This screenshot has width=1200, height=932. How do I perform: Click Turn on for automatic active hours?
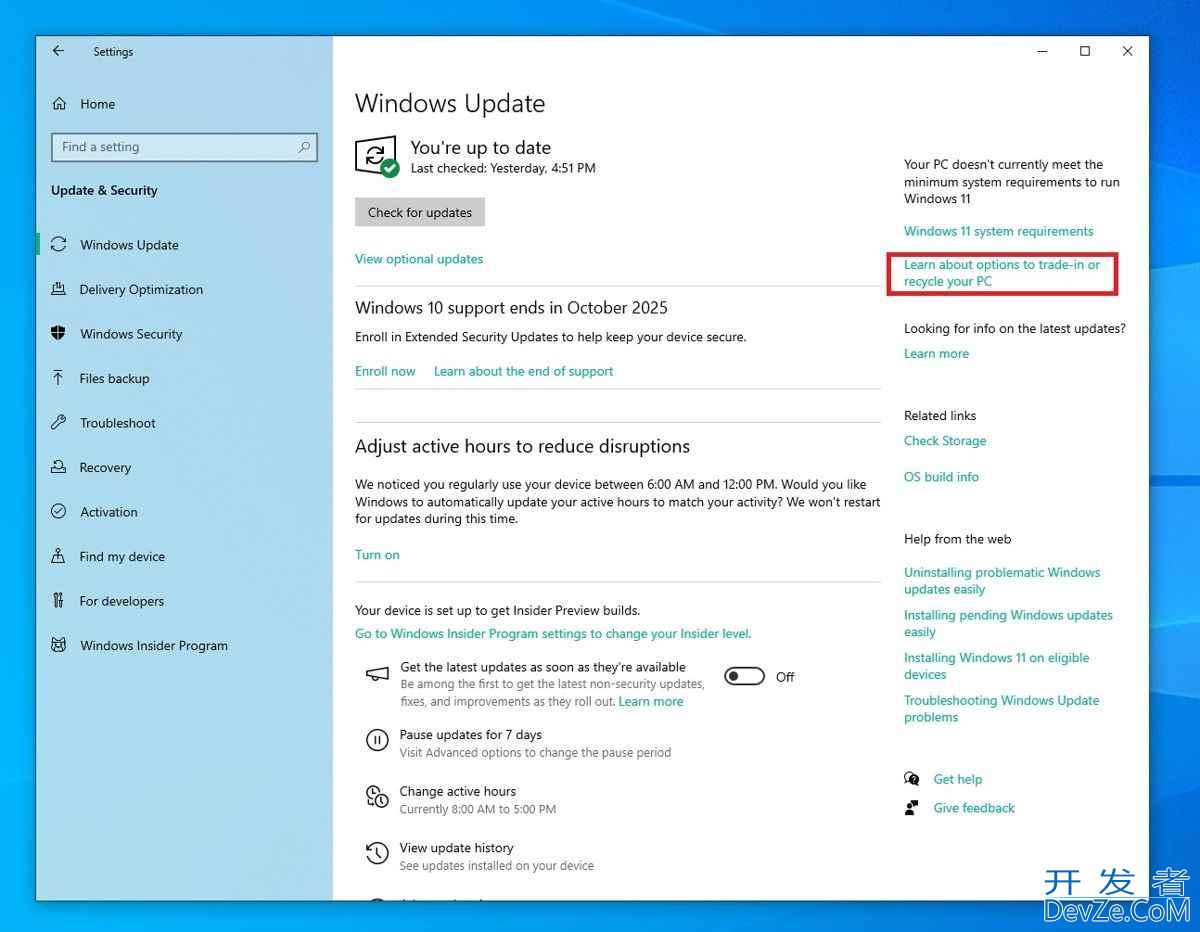click(377, 555)
